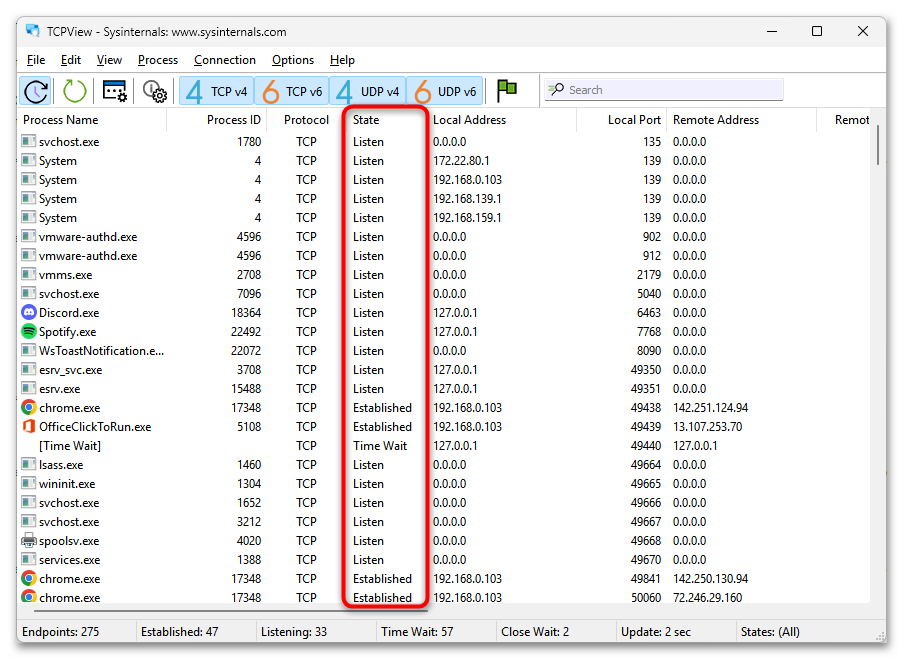The image size is (903, 659).
Task: Click Process ID 22492 cell
Action: click(246, 332)
